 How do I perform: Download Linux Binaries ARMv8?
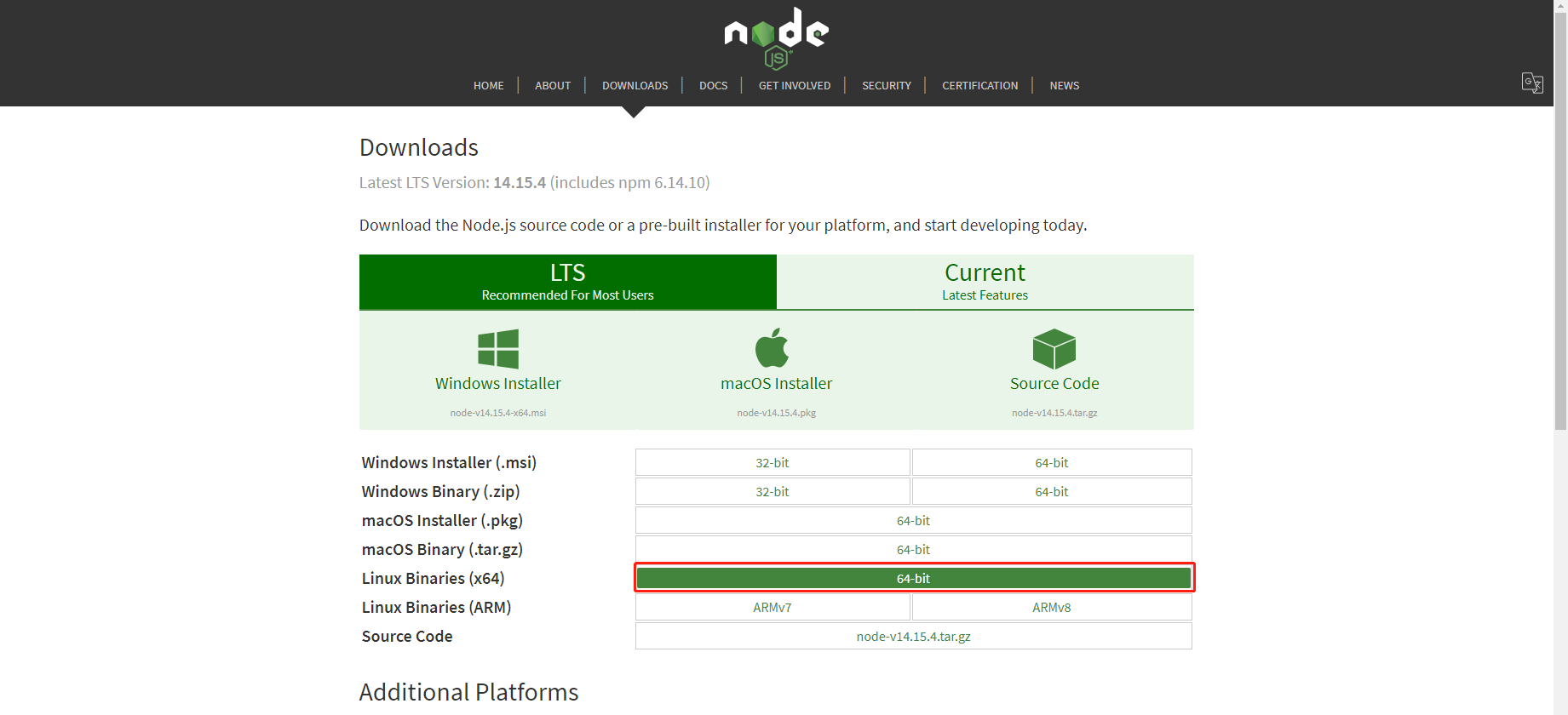pos(1052,607)
